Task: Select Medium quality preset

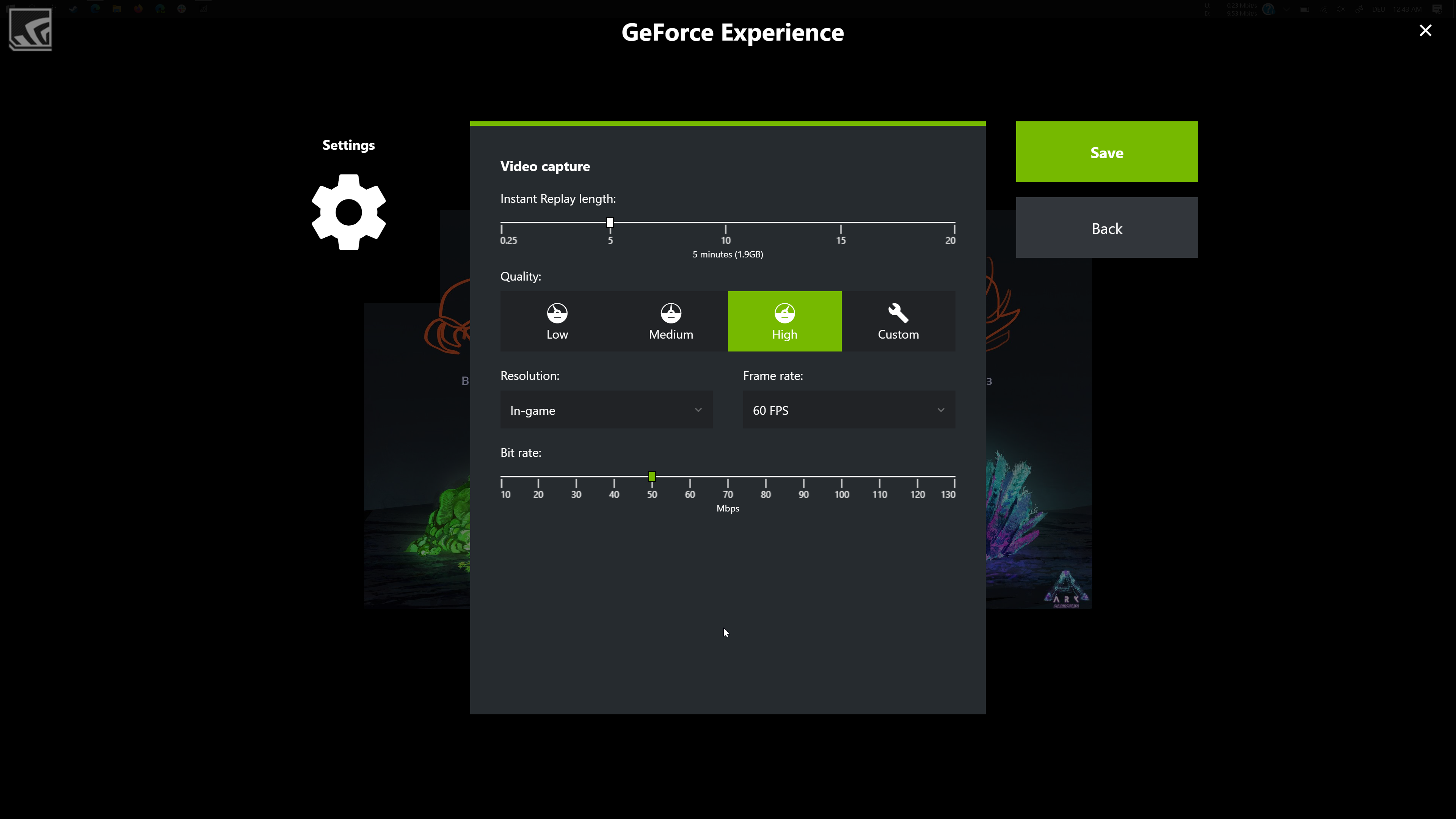Action: (x=671, y=321)
